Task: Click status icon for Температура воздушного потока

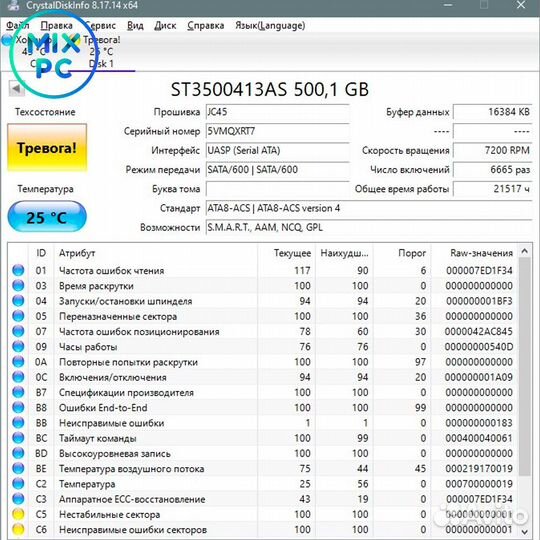Action: 18,468
